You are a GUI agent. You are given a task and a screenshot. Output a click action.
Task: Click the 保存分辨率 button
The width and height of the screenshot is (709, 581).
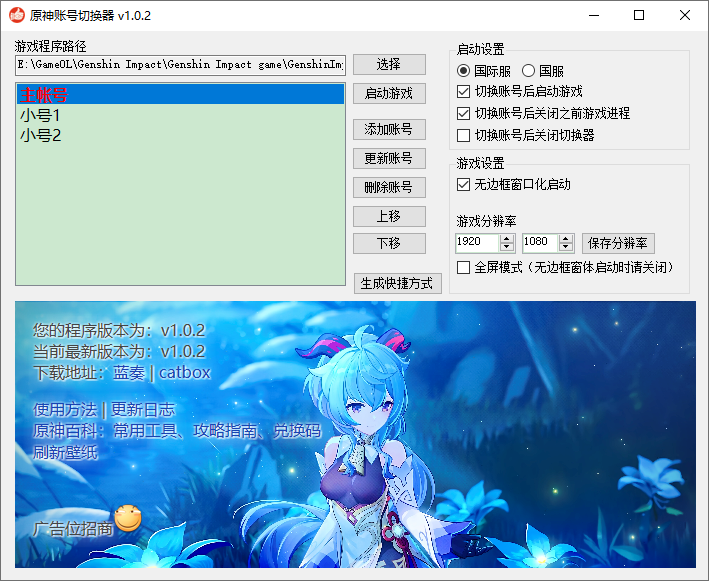pos(618,244)
